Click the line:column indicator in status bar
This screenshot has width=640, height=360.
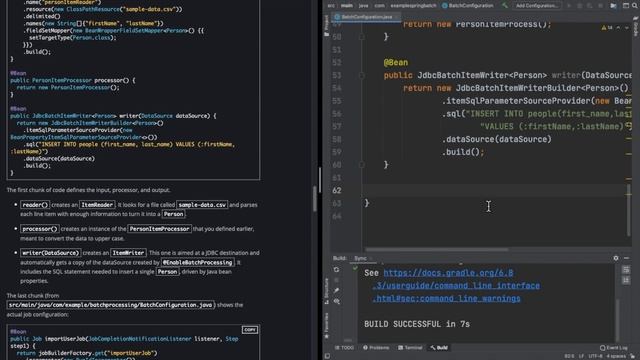click(569, 356)
